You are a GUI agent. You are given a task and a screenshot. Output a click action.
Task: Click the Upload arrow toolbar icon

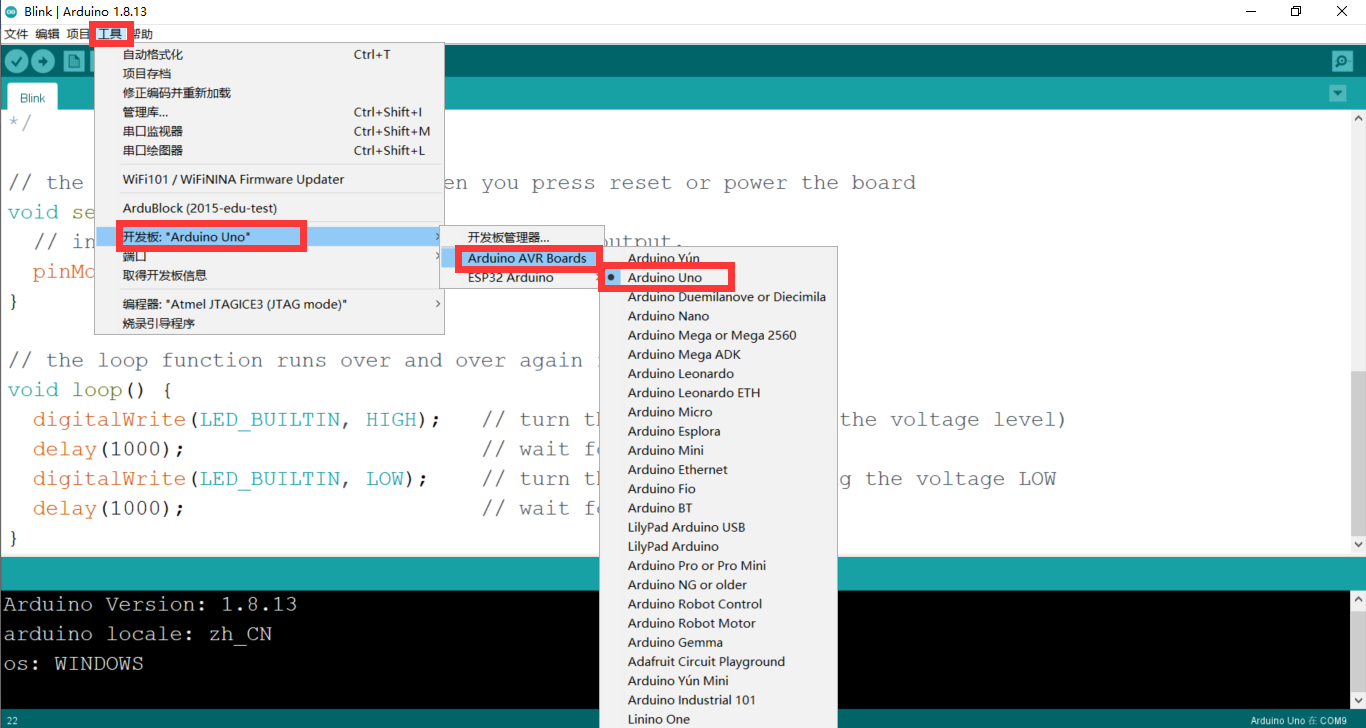click(x=43, y=62)
